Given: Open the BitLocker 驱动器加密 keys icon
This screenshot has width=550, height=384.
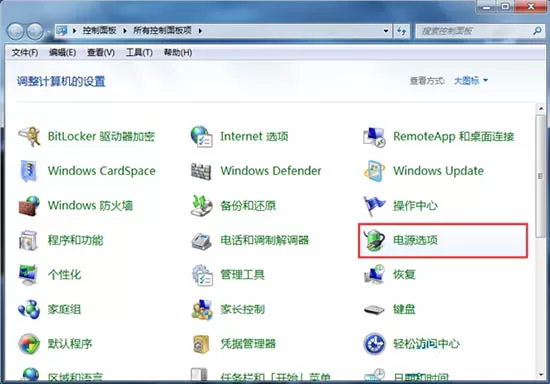Looking at the screenshot, I should pyautogui.click(x=29, y=136).
